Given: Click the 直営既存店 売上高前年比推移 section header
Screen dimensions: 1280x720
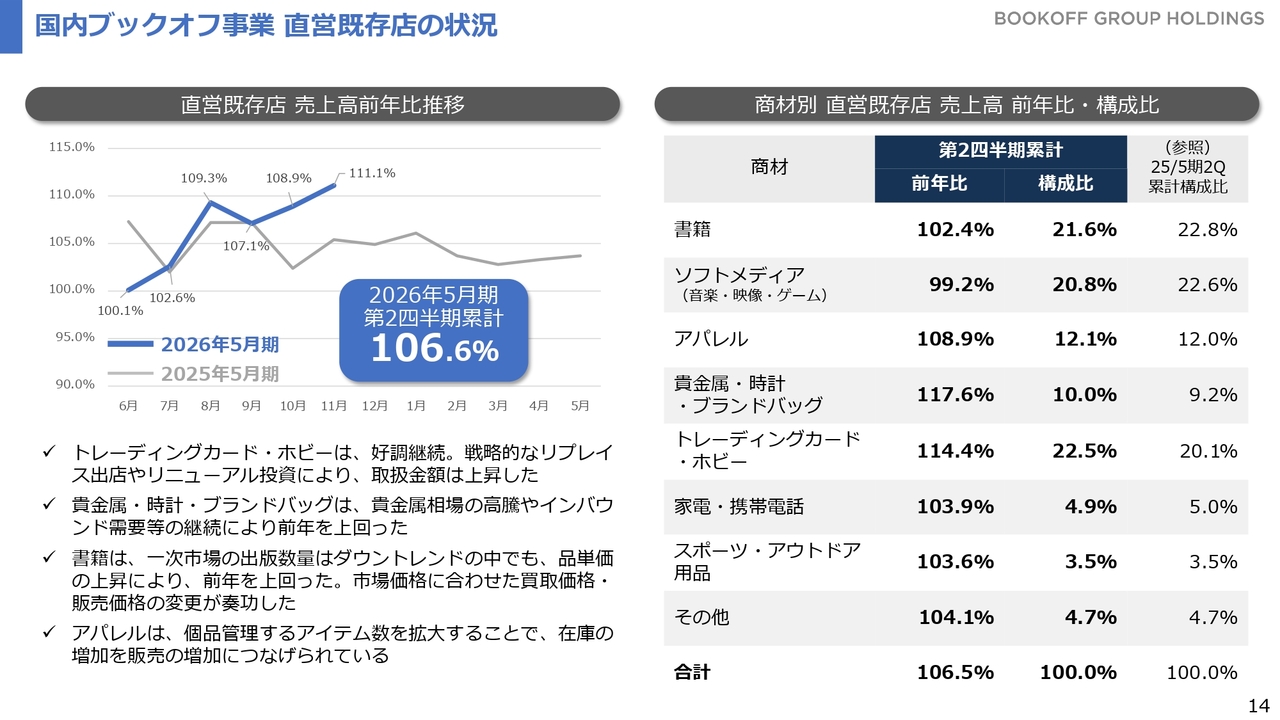Looking at the screenshot, I should (x=322, y=104).
